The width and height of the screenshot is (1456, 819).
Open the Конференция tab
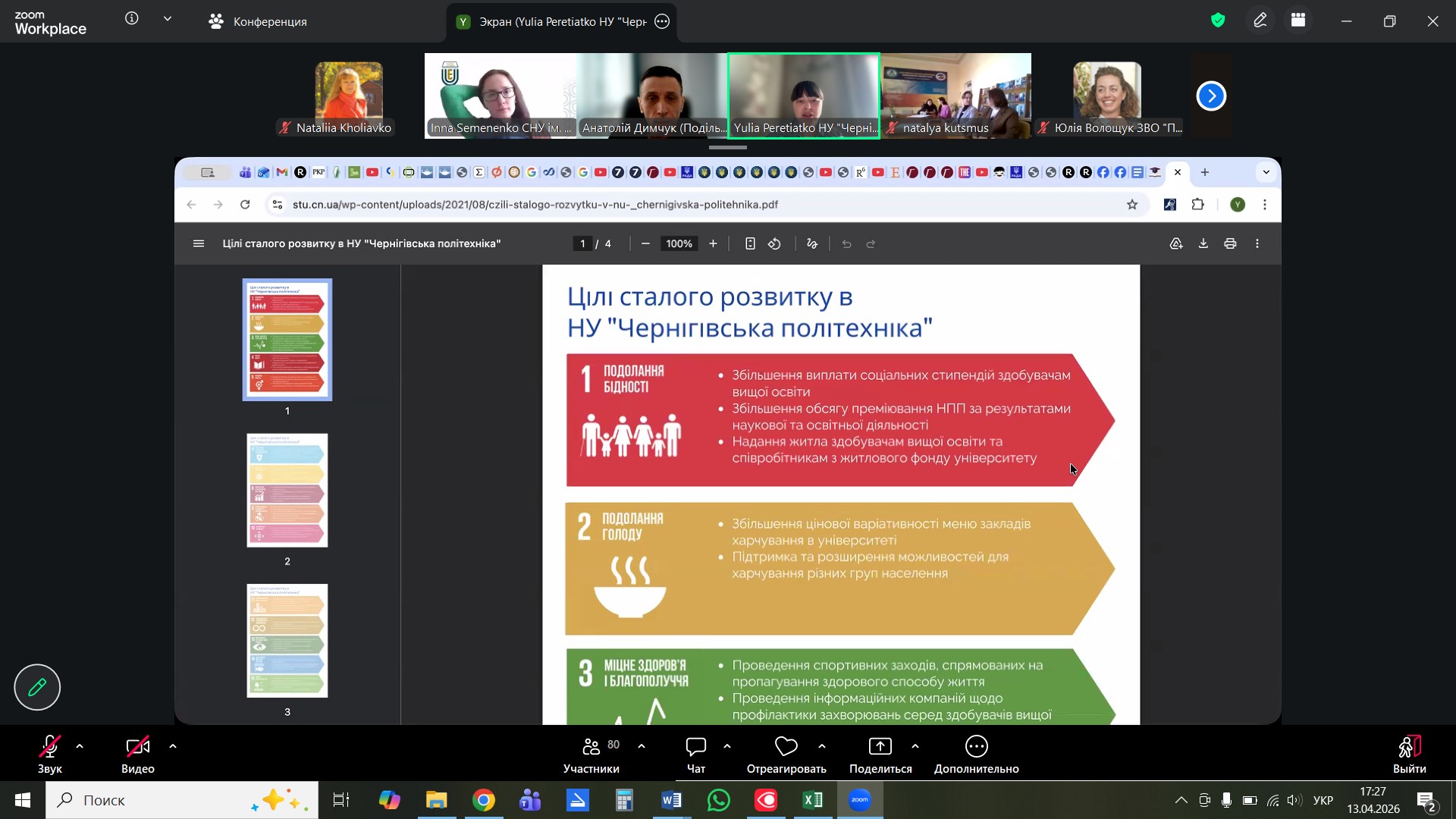258,21
